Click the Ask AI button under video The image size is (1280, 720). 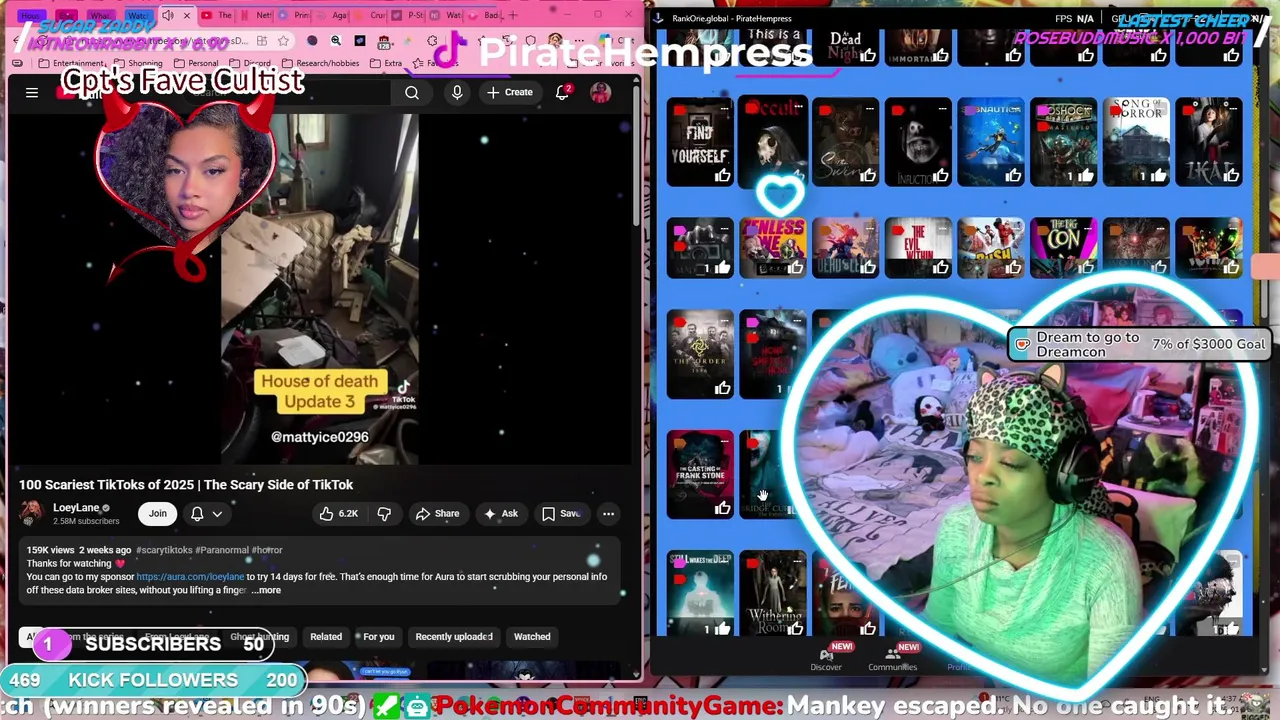(x=500, y=514)
